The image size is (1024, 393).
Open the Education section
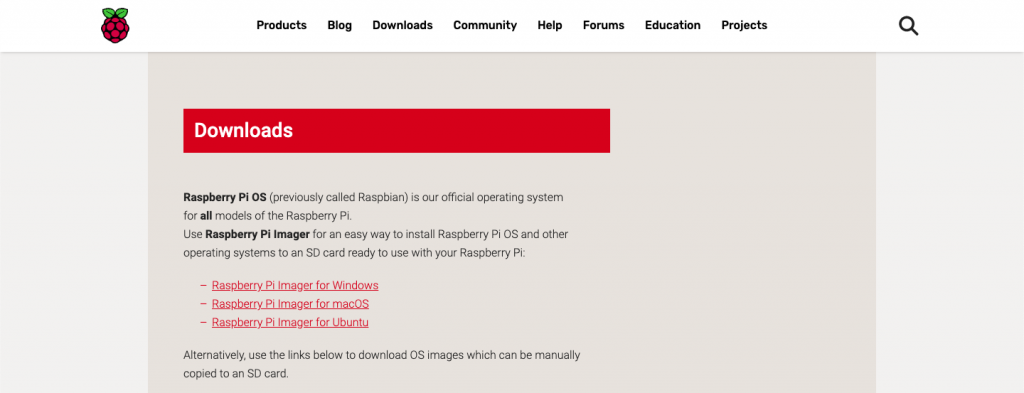pyautogui.click(x=673, y=25)
